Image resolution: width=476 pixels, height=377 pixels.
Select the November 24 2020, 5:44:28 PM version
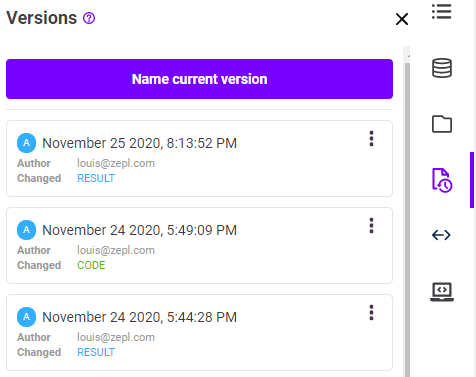pos(199,332)
